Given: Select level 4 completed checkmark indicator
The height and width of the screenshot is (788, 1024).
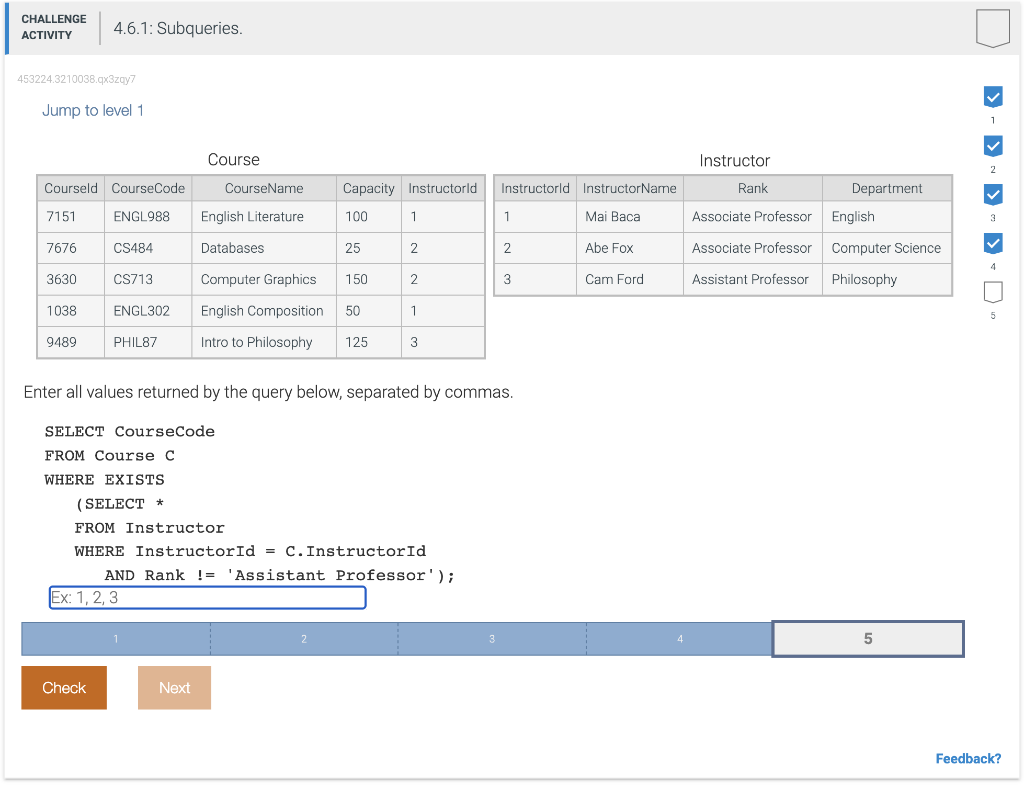Looking at the screenshot, I should point(993,244).
